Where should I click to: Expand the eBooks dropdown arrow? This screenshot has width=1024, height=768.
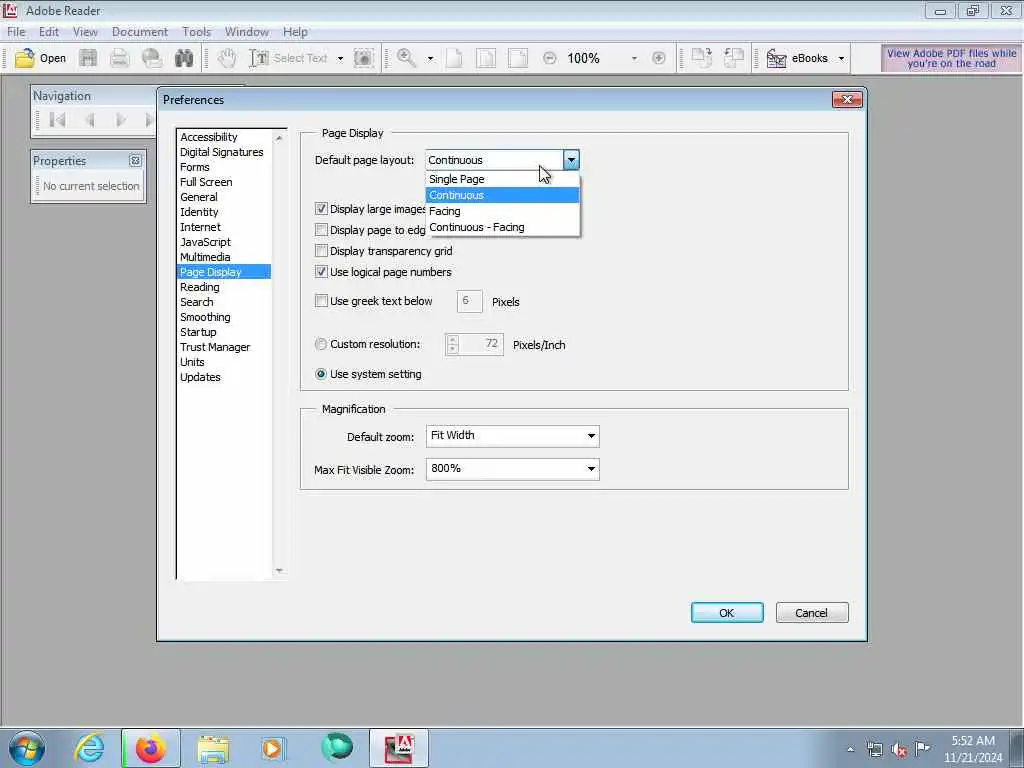pyautogui.click(x=841, y=58)
